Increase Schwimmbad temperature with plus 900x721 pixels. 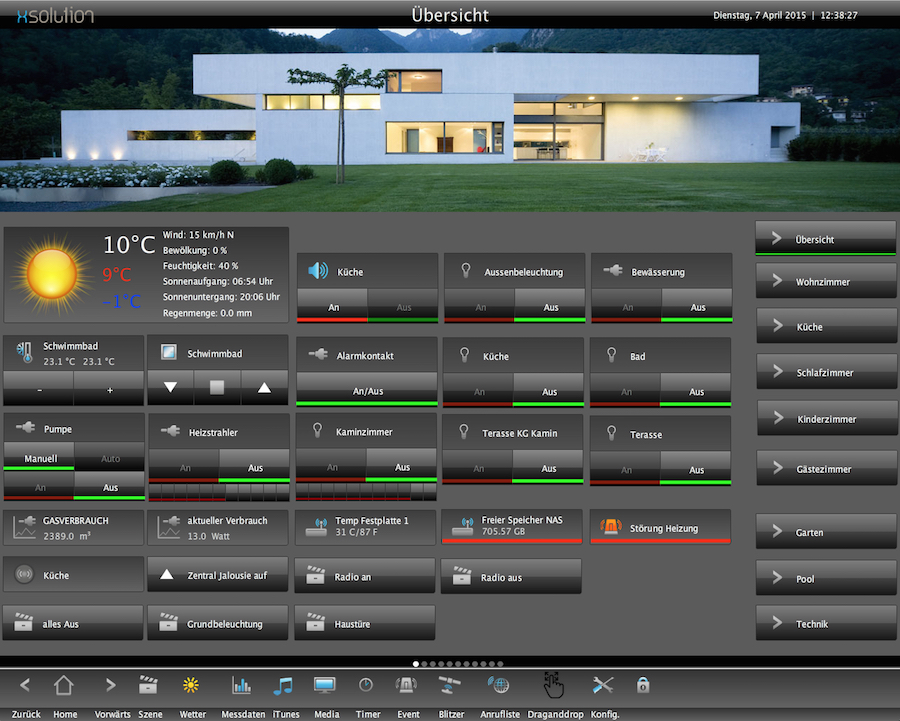point(109,389)
